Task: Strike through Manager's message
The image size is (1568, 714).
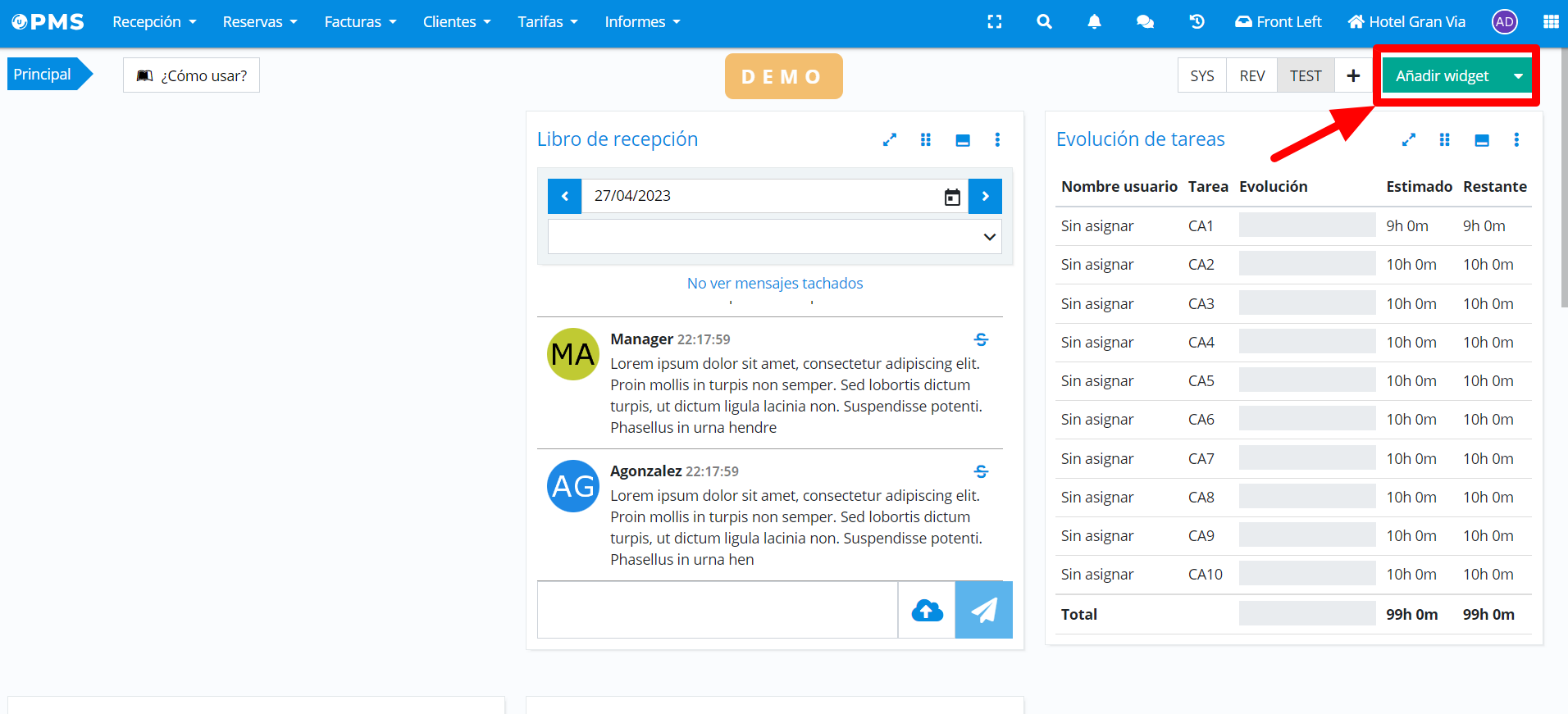Action: pos(981,339)
